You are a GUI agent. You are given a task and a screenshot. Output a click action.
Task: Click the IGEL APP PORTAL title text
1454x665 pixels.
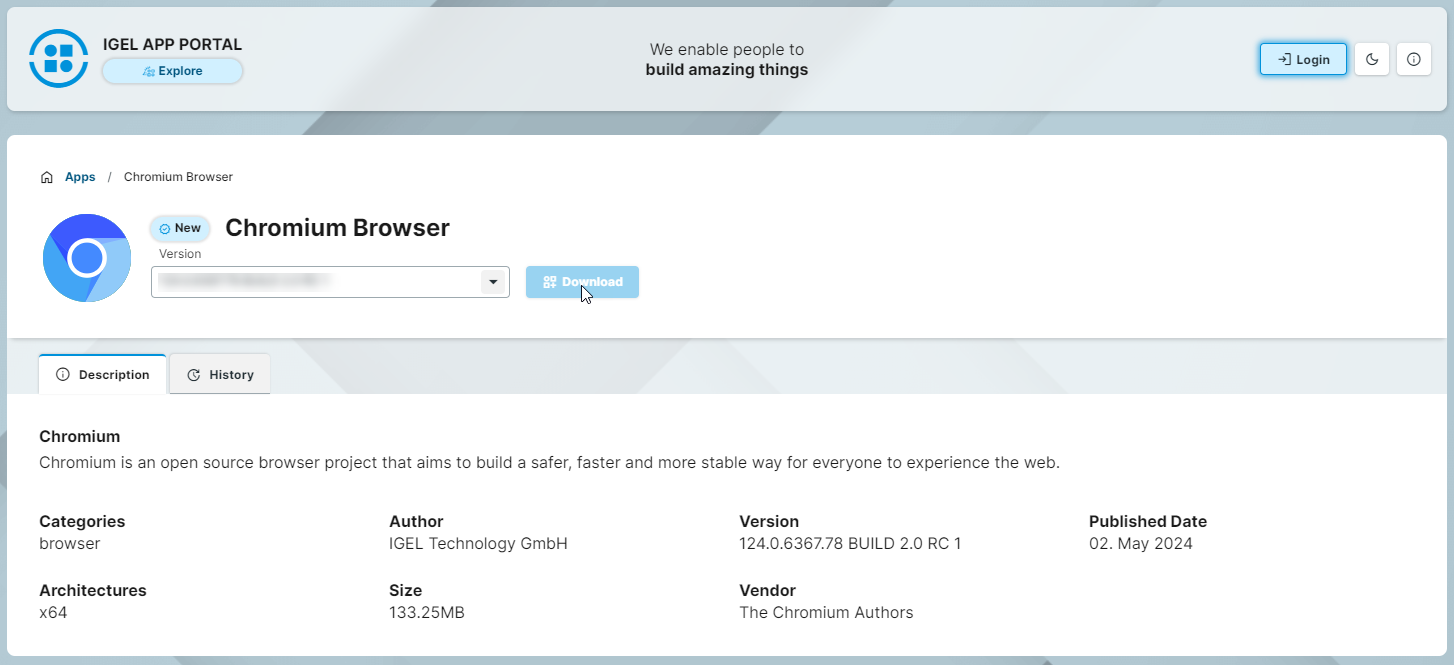pyautogui.click(x=172, y=45)
